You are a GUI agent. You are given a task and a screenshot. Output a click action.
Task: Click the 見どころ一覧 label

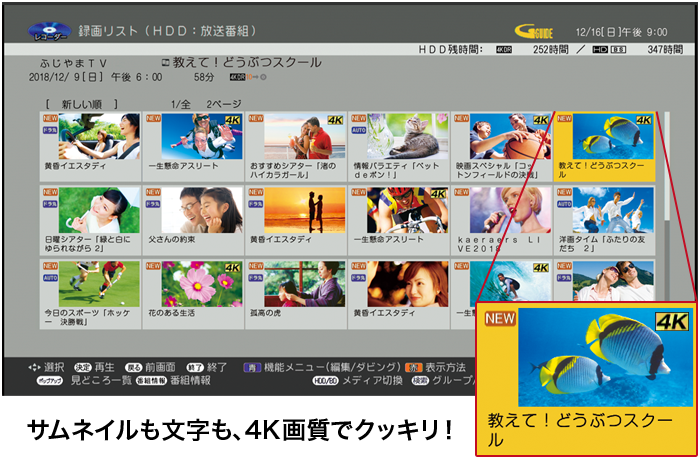tap(101, 381)
